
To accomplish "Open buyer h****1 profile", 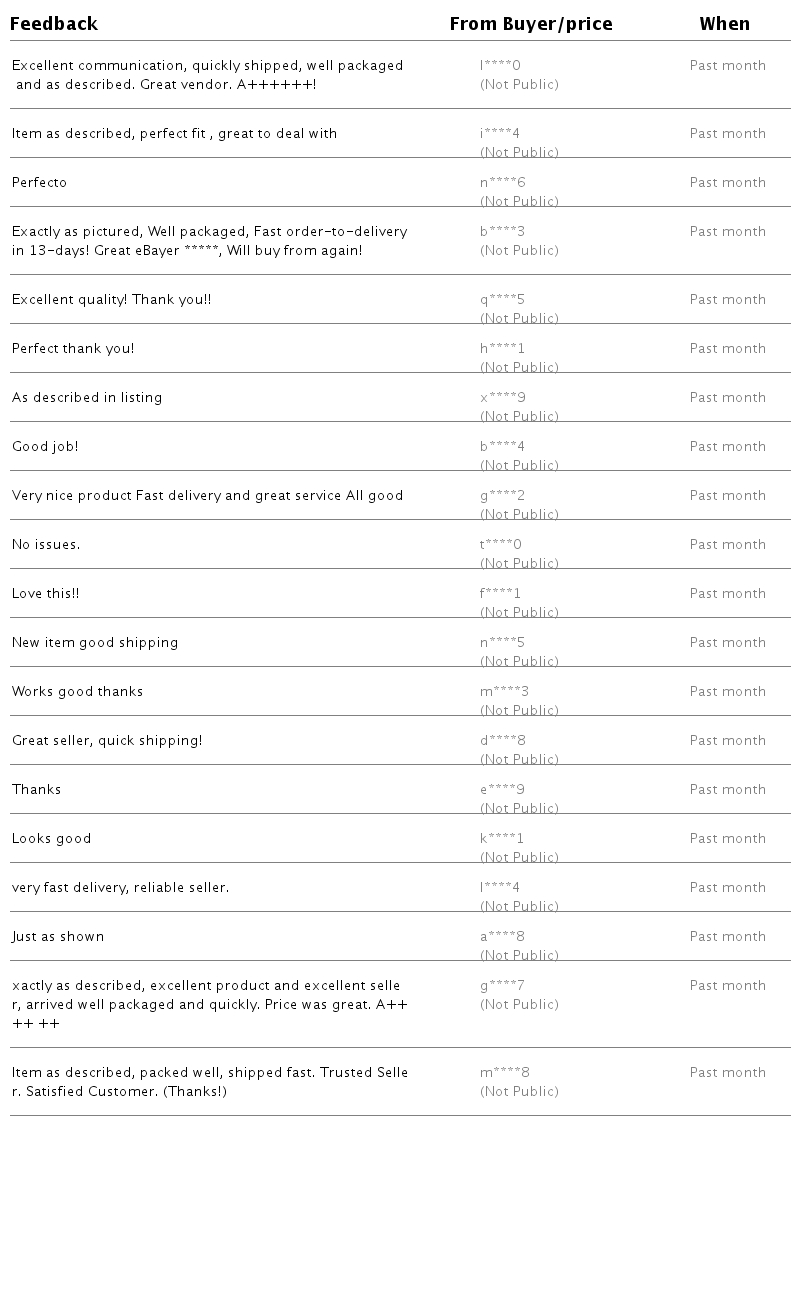I will 503,349.
